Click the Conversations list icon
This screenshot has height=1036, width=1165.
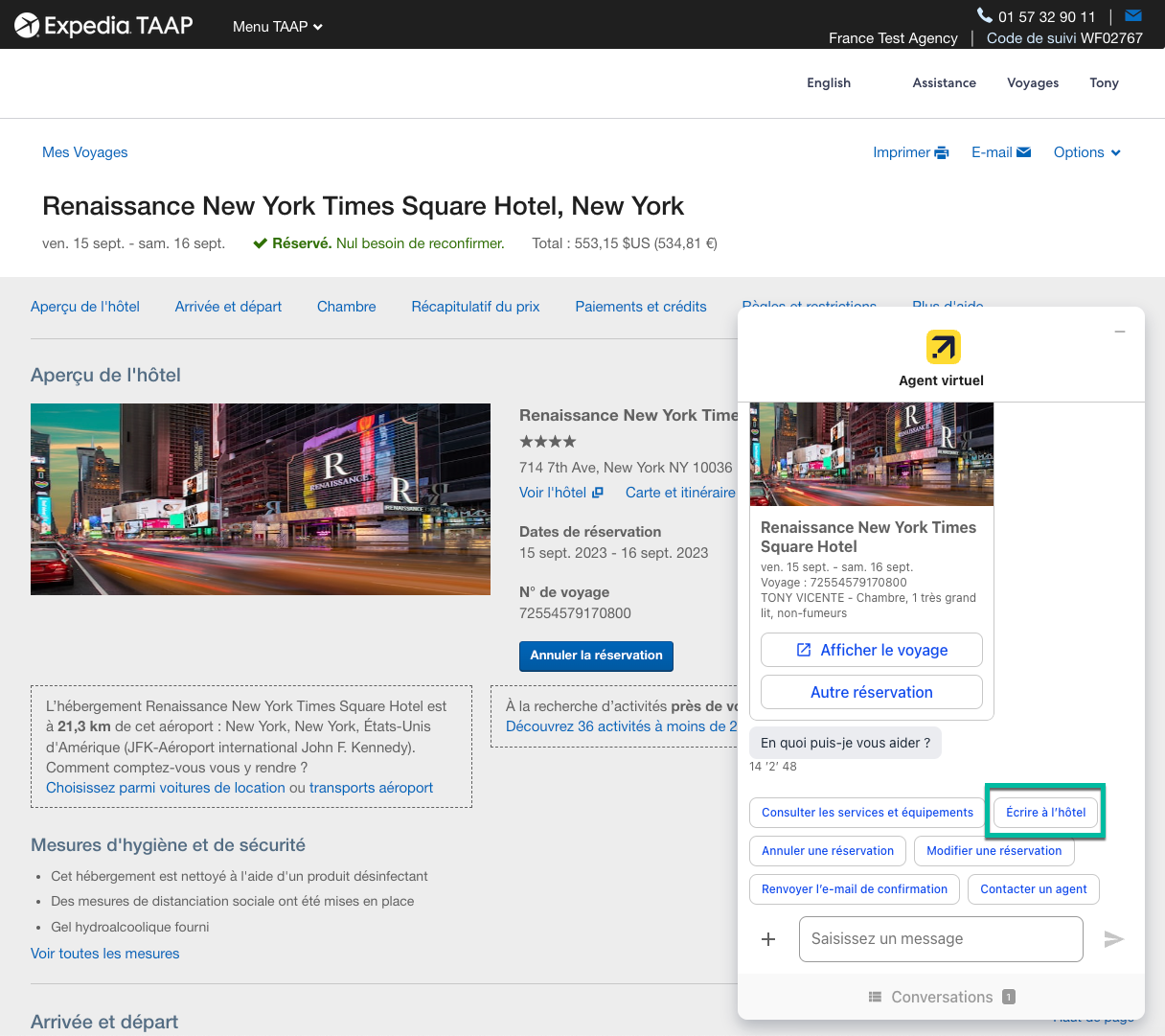point(875,997)
